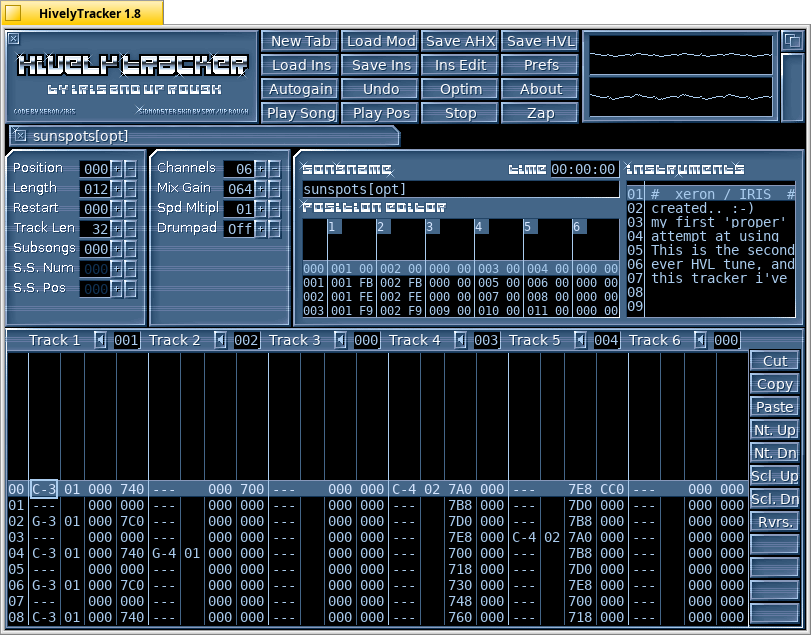The width and height of the screenshot is (811, 635).
Task: Click the Scl. Up button
Action: [x=774, y=476]
